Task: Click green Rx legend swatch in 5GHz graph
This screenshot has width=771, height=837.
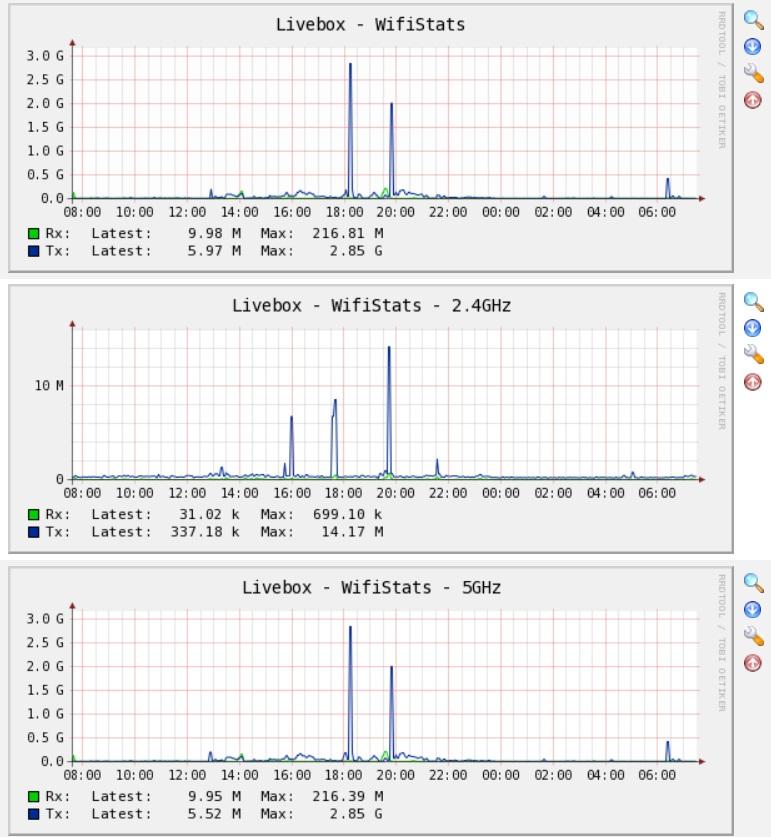Action: click(x=34, y=797)
